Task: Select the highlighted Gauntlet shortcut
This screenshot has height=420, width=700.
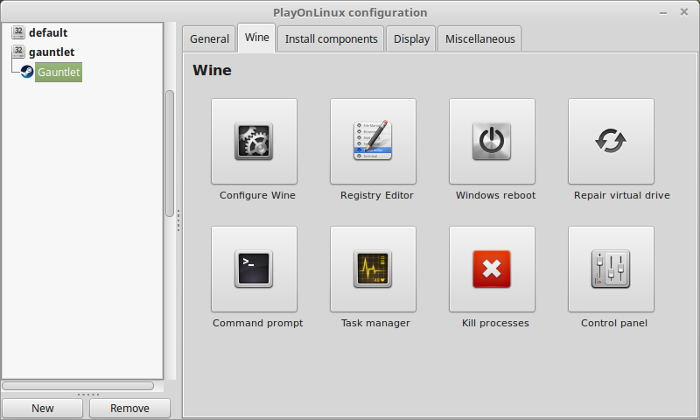Action: [58, 72]
